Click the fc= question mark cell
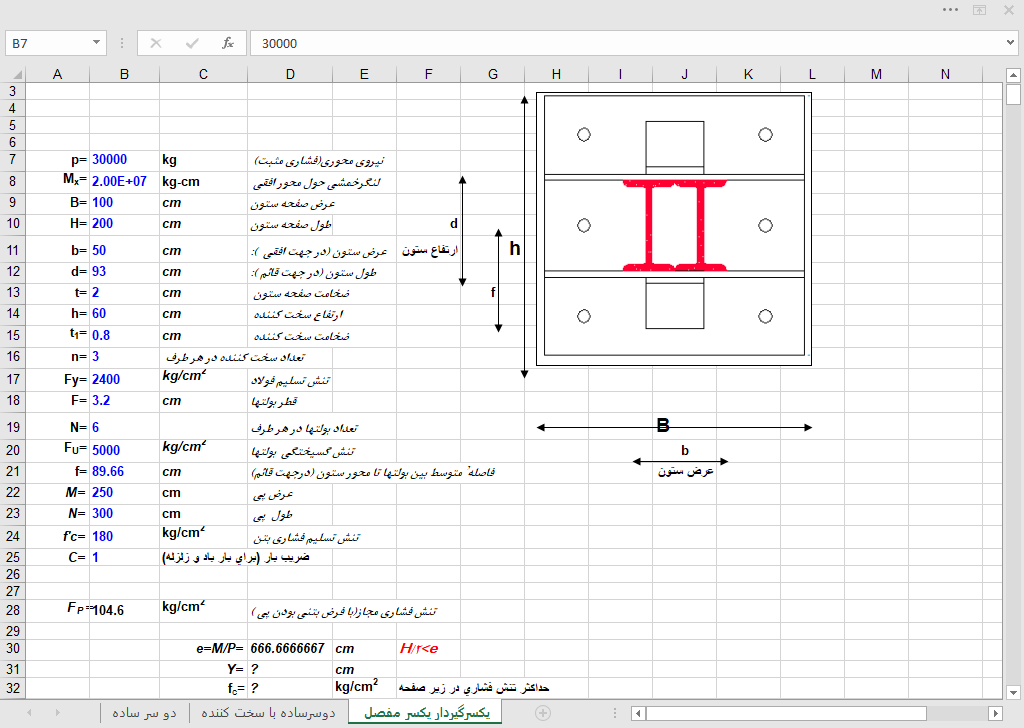 point(290,688)
